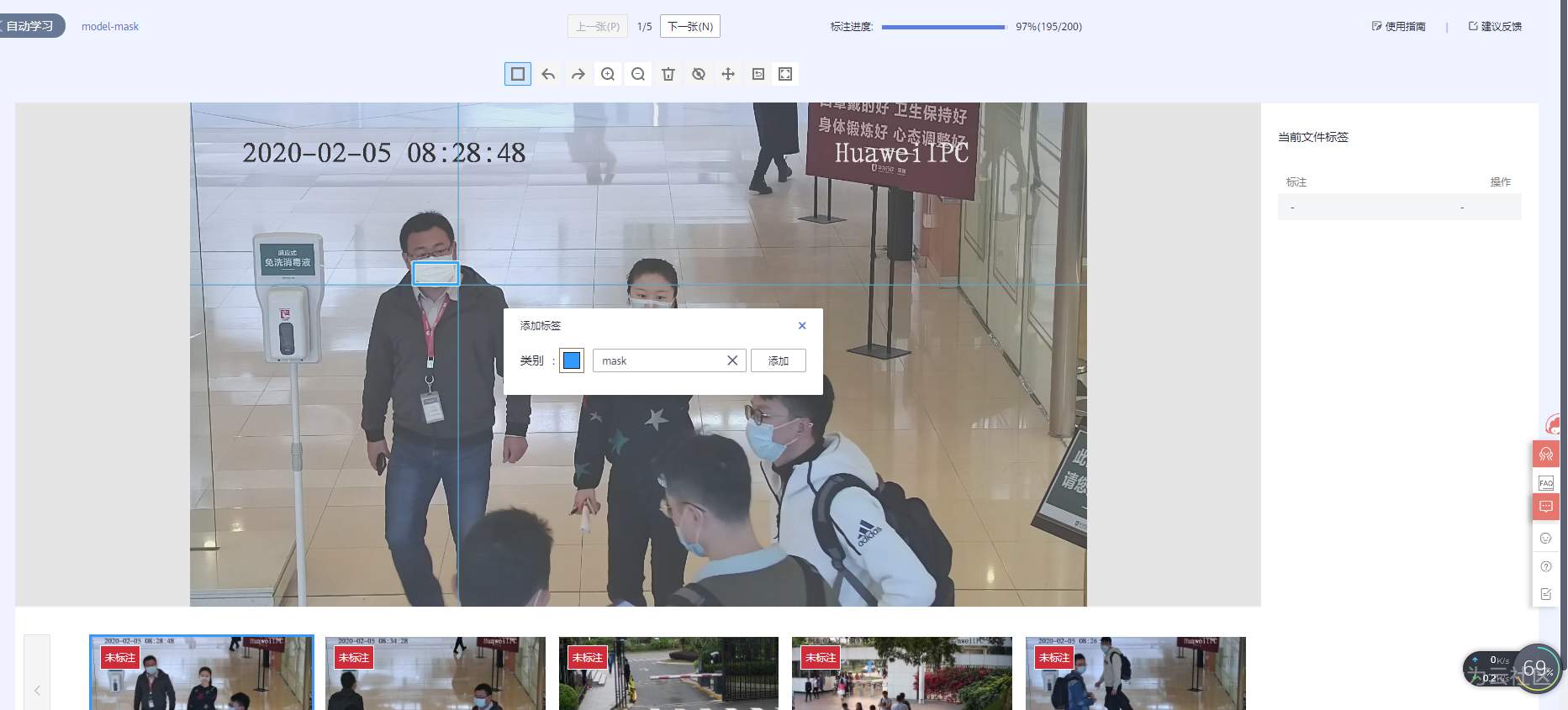Click the trash delete icon
1568x710 pixels.
(x=668, y=74)
